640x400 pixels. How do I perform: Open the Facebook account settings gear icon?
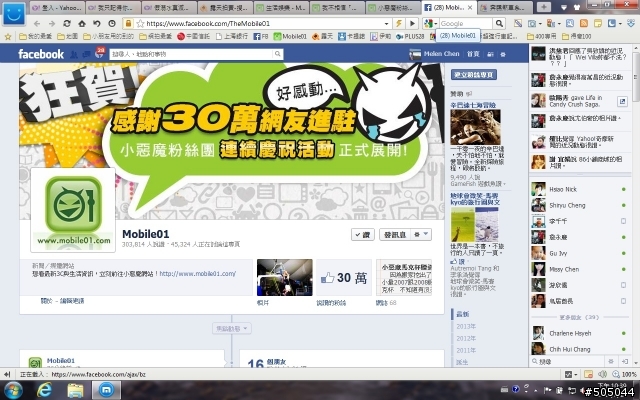click(x=503, y=54)
